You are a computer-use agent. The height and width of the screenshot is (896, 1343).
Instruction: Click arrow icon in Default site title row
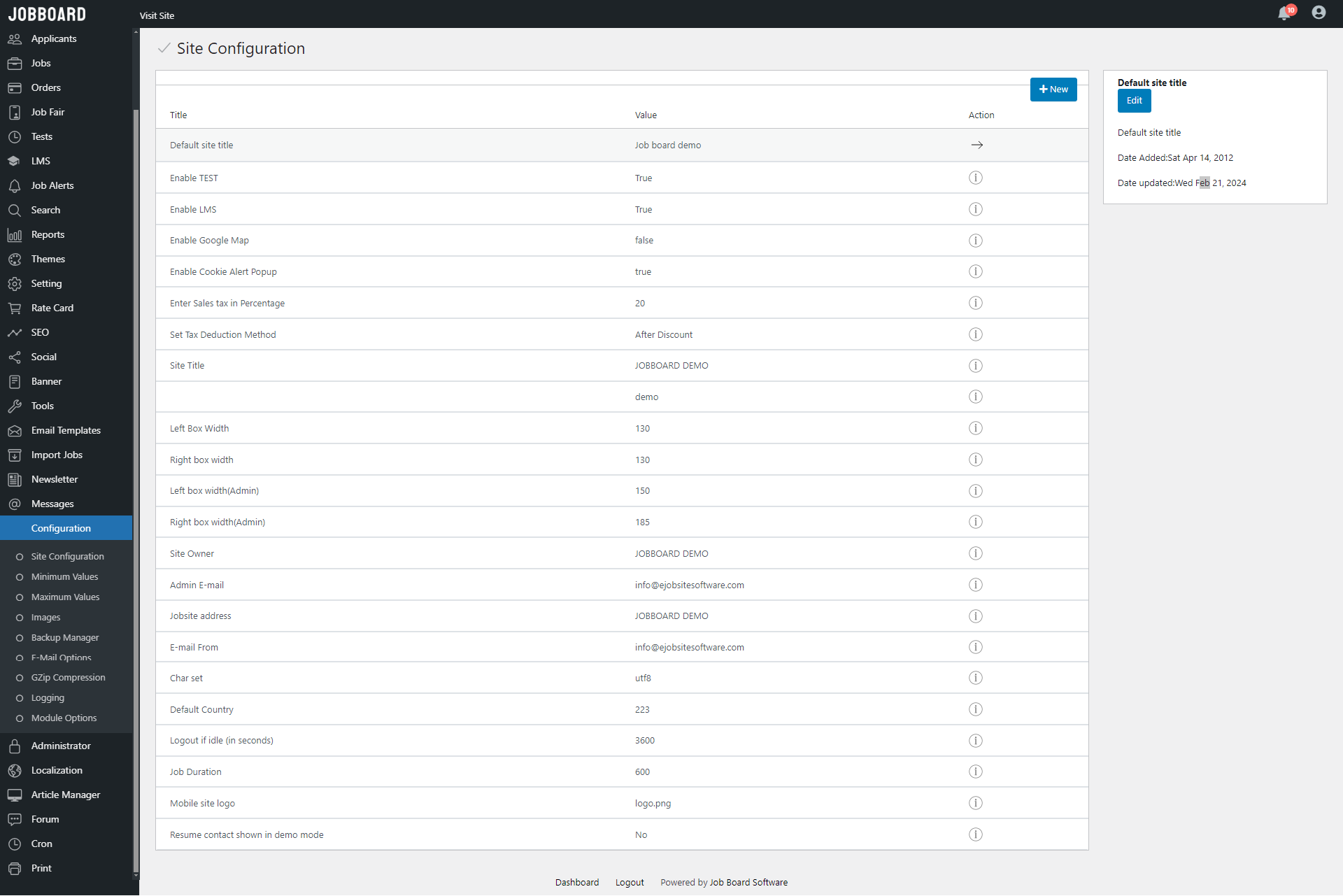pos(977,145)
